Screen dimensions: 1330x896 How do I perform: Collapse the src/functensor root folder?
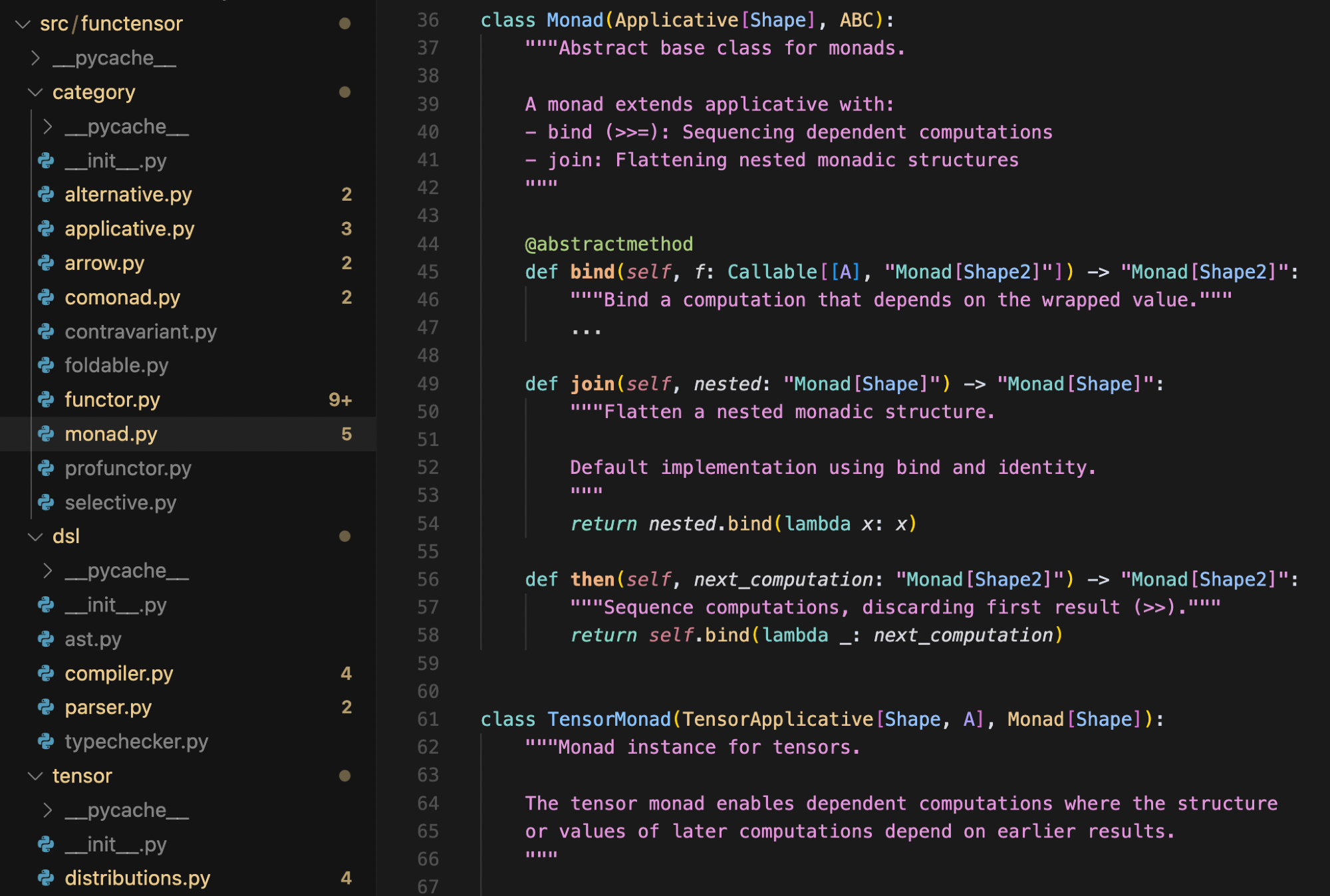(x=23, y=24)
